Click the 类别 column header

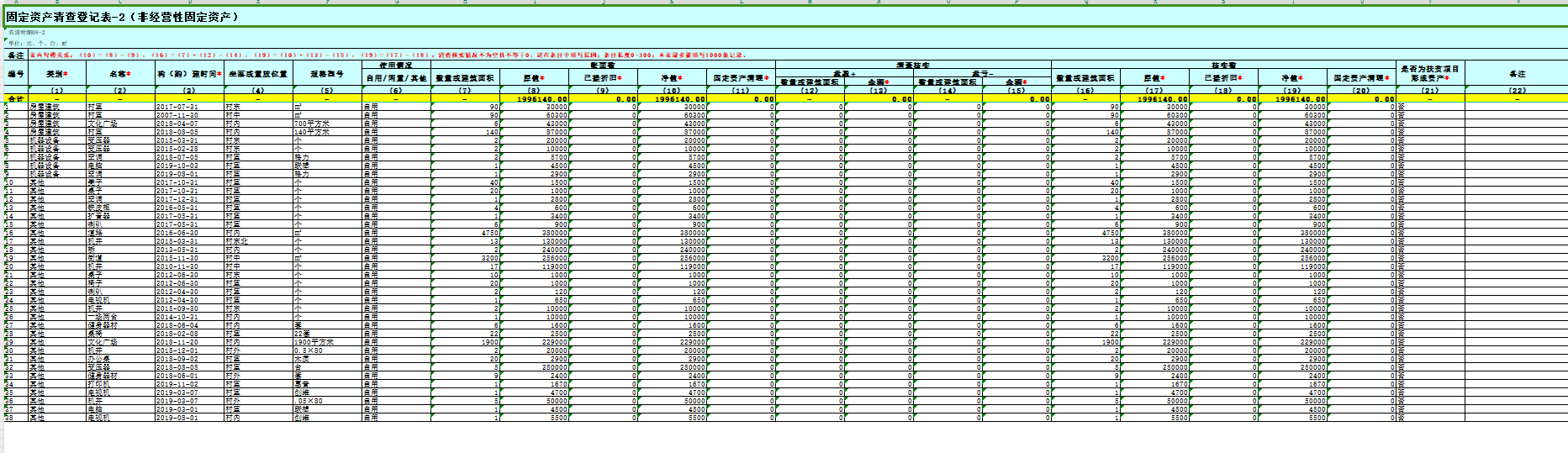coord(57,74)
